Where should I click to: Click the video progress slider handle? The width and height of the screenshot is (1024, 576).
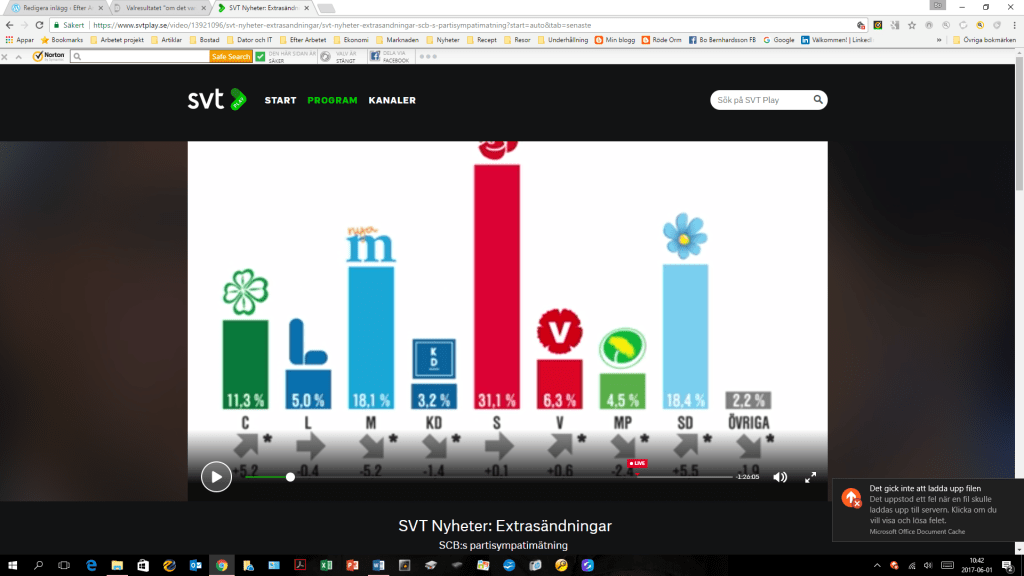(290, 477)
